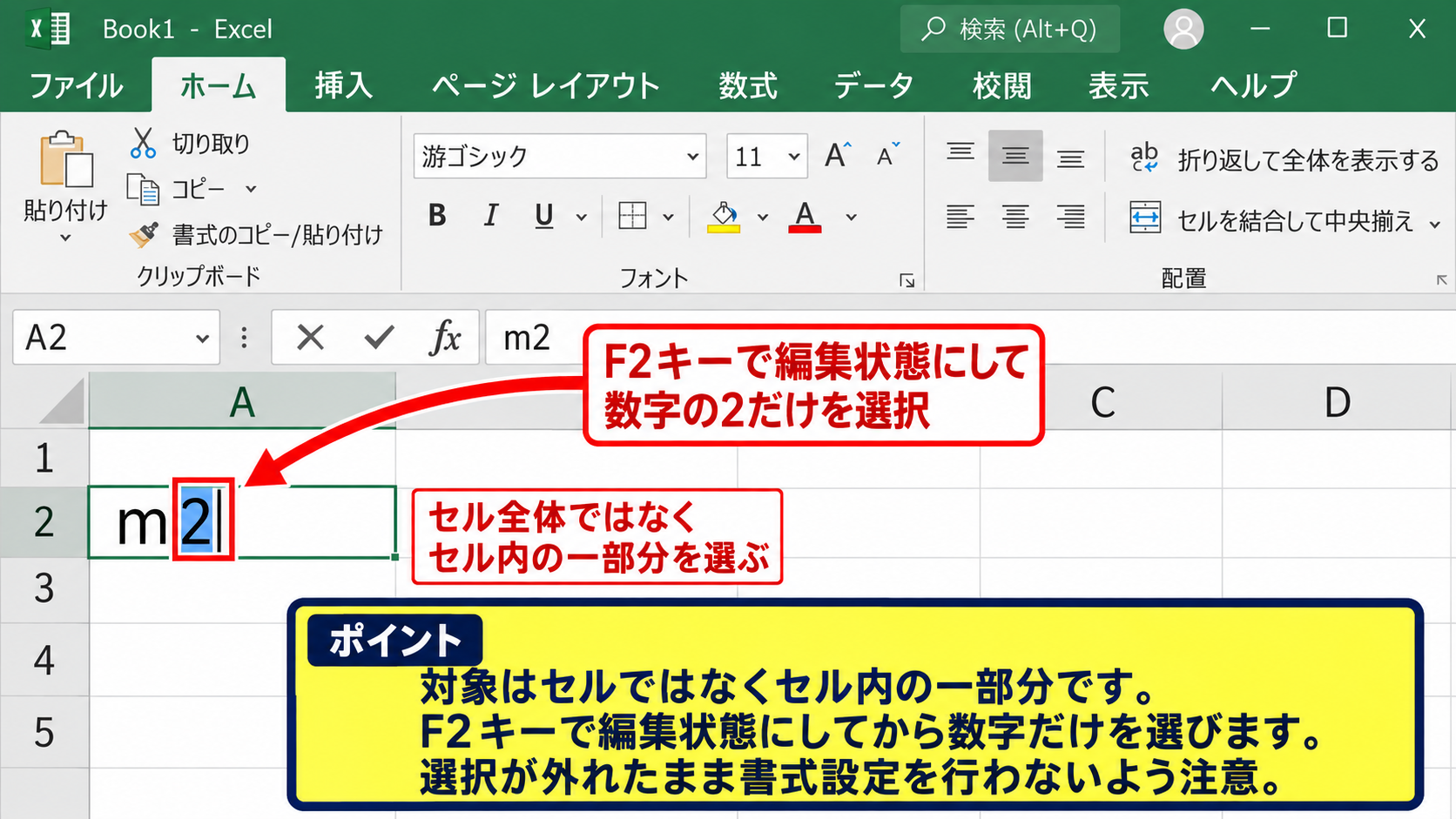Click the 検索 (Alt+Q) search box

pyautogui.click(x=1010, y=29)
